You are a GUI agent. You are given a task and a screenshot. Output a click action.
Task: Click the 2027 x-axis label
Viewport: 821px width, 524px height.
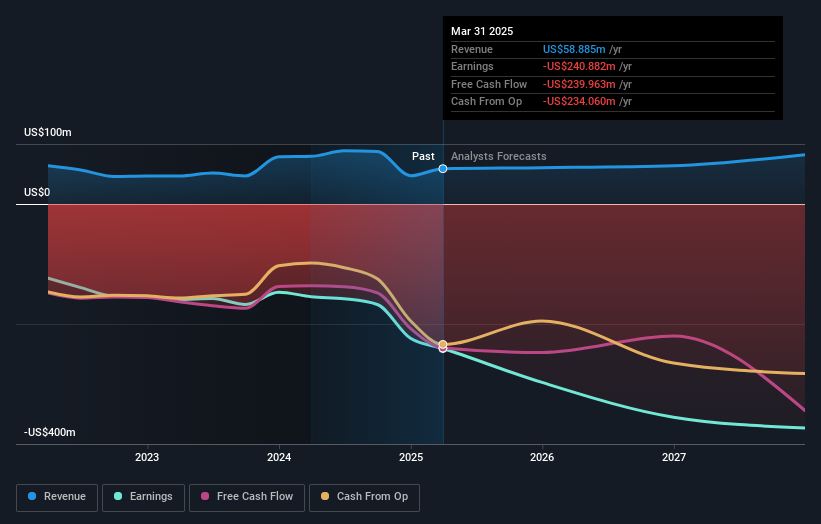tap(674, 457)
